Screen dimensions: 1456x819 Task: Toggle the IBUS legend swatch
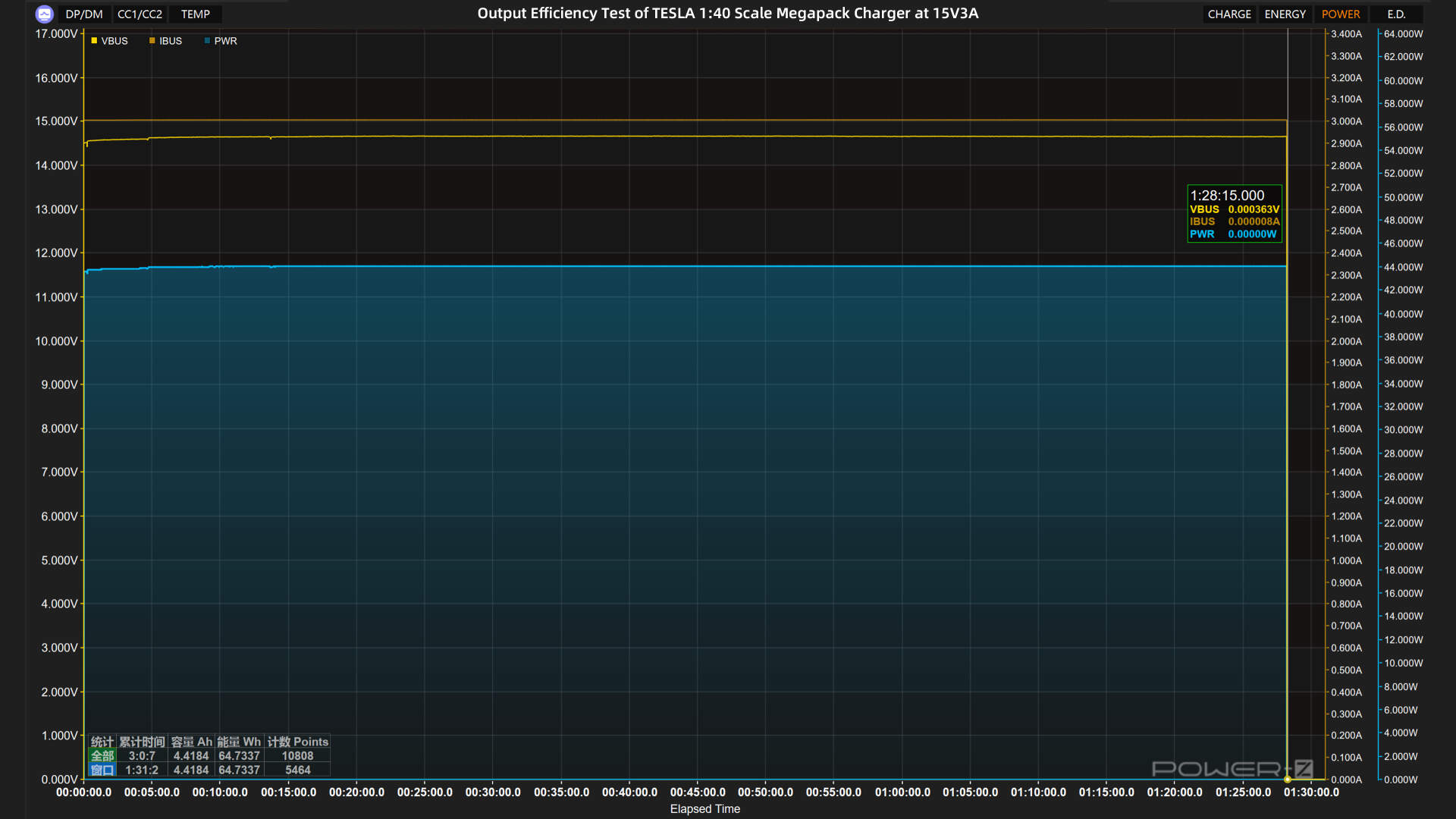pos(152,41)
